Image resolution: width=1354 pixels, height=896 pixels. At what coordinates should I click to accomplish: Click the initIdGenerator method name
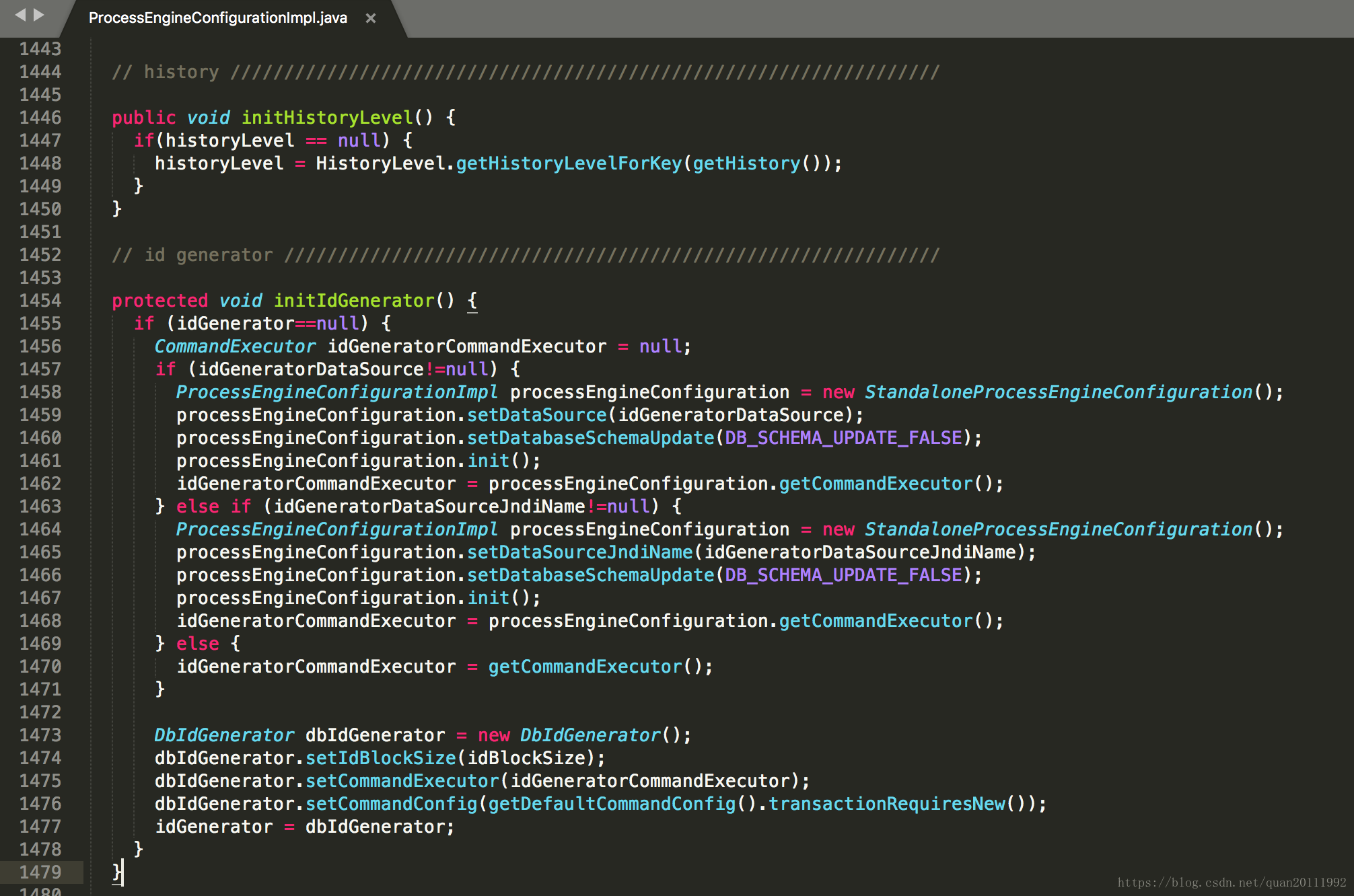click(354, 301)
